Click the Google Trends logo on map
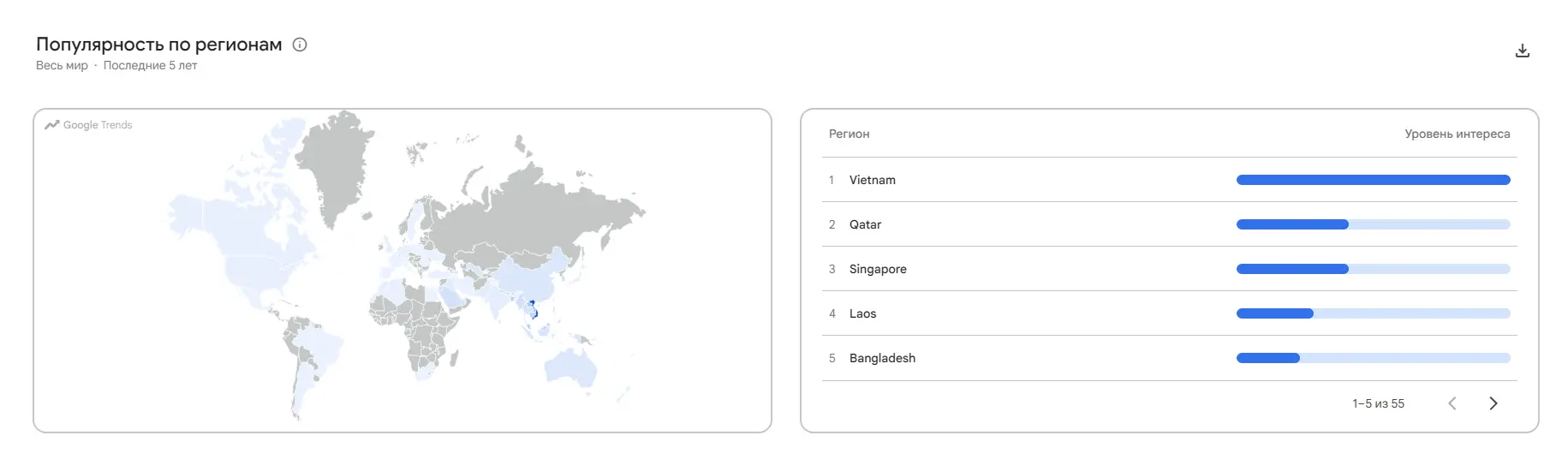 pyautogui.click(x=88, y=125)
